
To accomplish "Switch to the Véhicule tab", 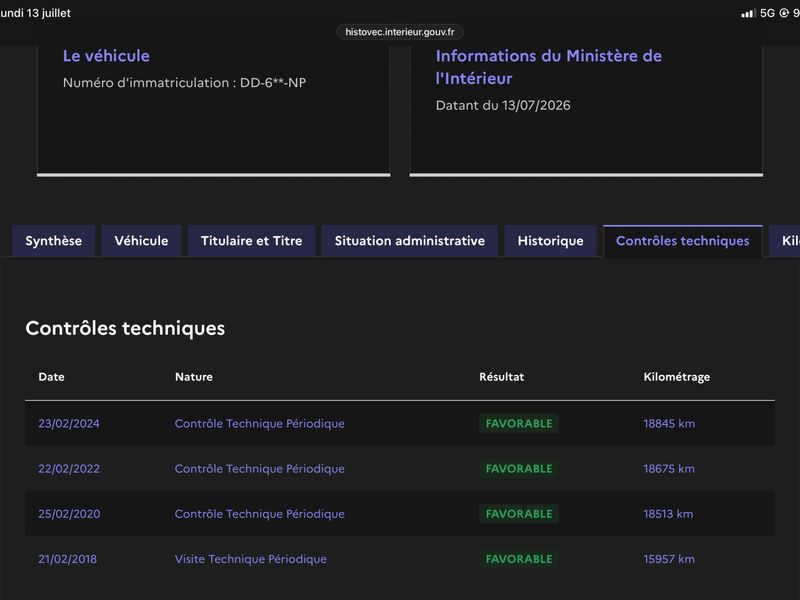I will coord(141,241).
